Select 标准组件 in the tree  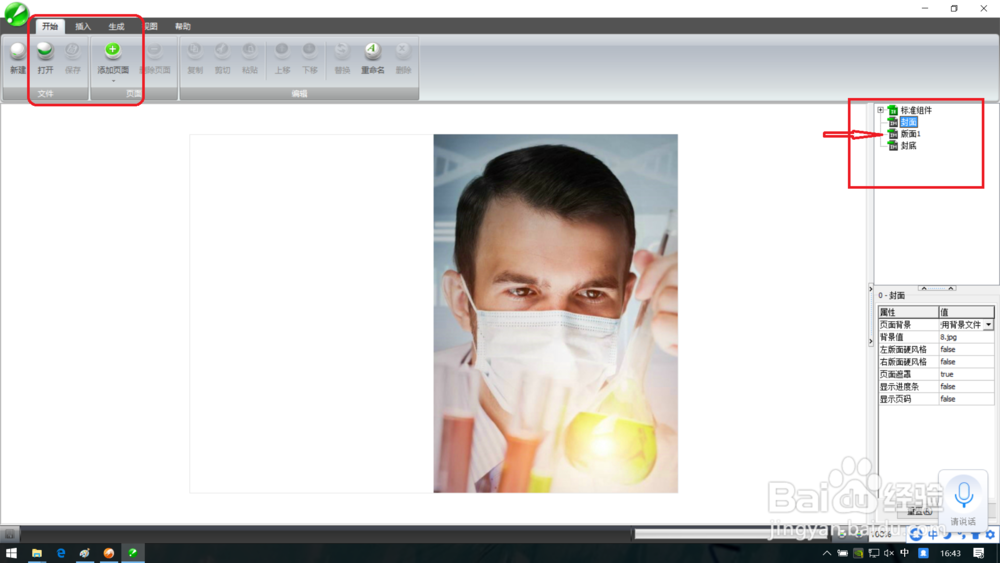916,110
